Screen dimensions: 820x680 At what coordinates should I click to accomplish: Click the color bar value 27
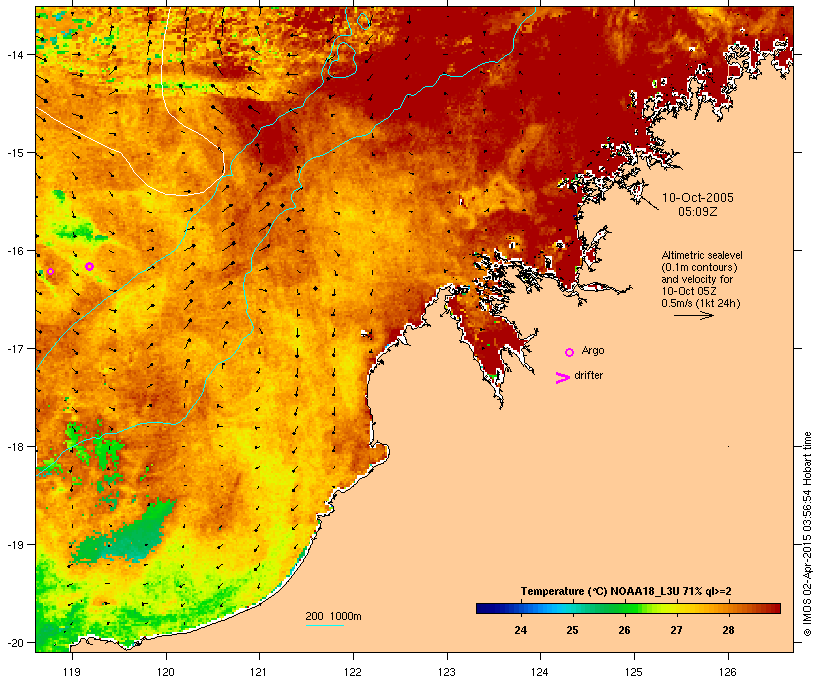[676, 630]
